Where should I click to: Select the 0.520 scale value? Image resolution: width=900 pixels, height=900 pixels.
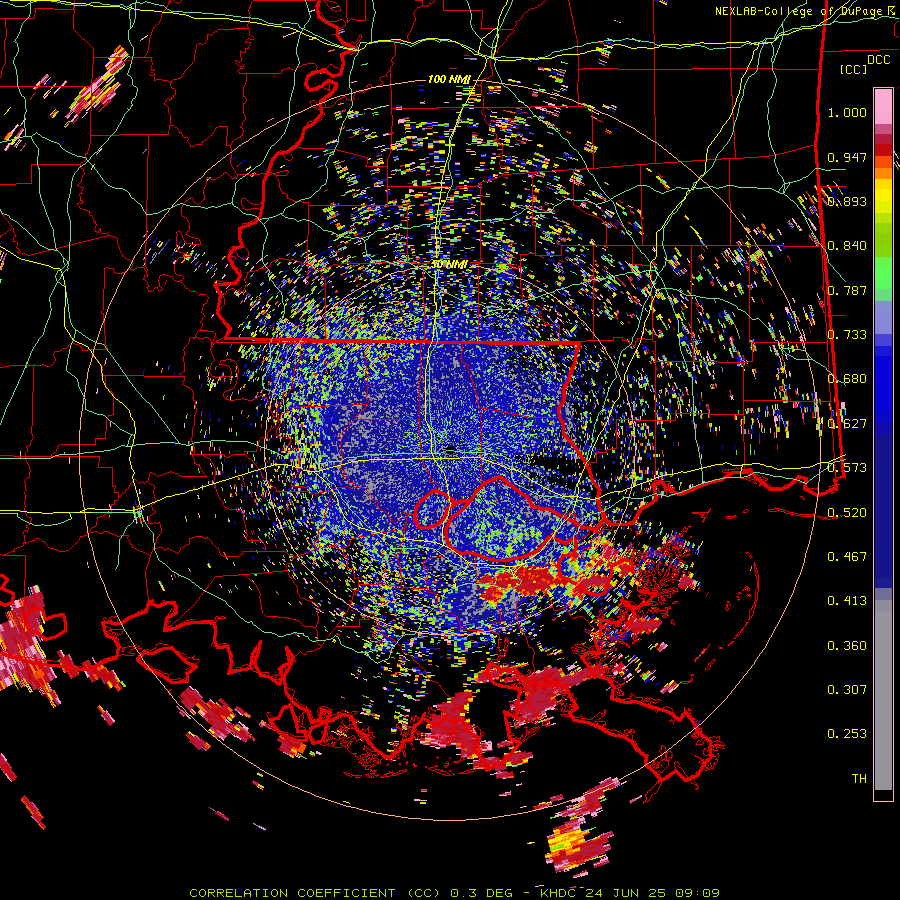847,513
